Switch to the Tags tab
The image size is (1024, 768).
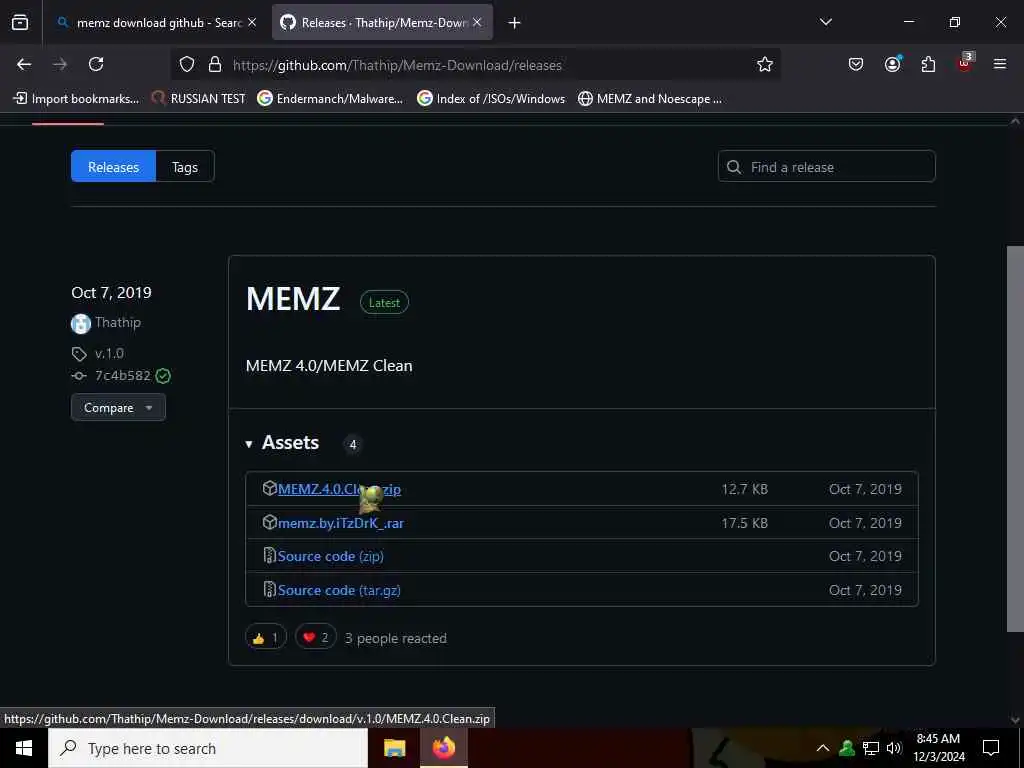point(185,167)
